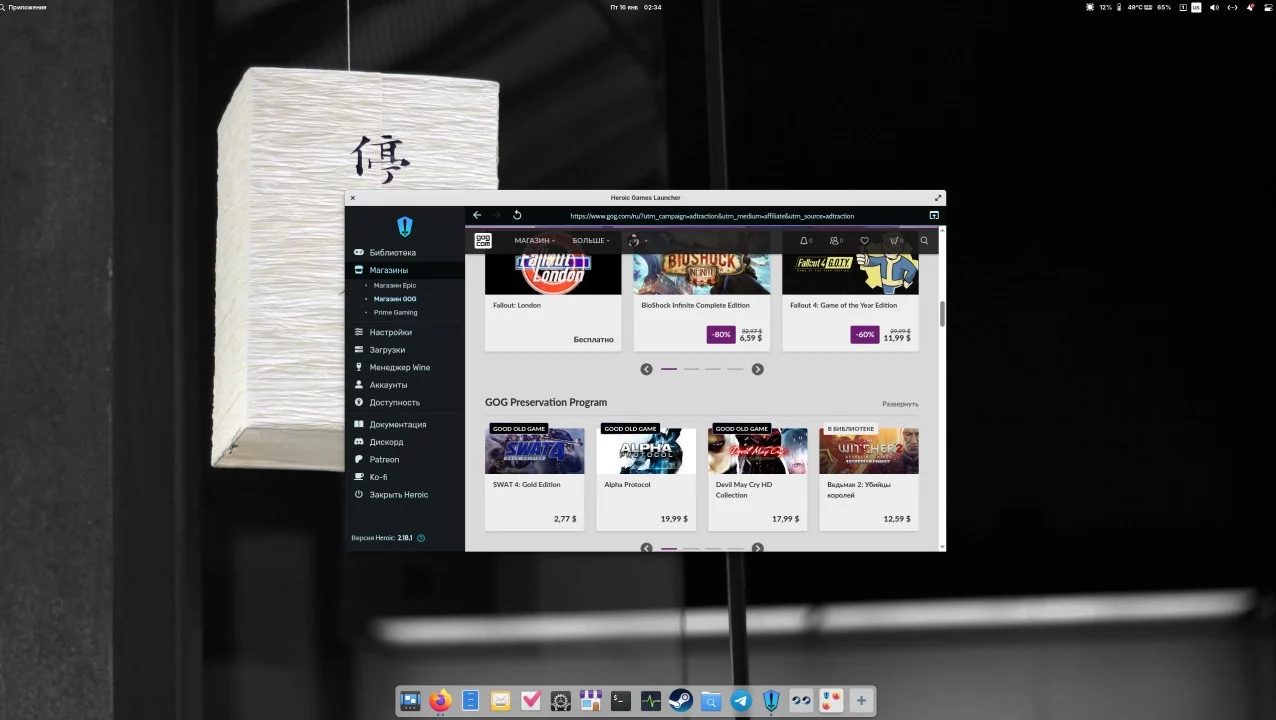The image size is (1276, 720).
Task: Open Devil May Cry HD Collection card
Action: 758,478
